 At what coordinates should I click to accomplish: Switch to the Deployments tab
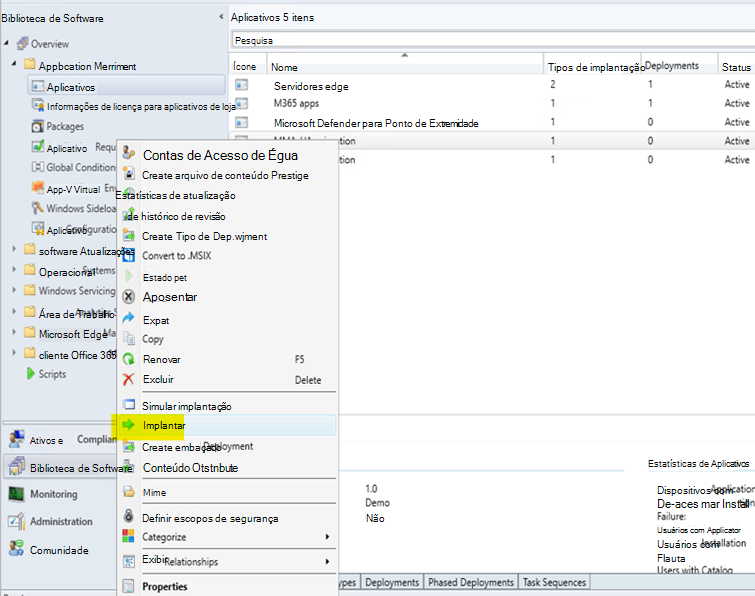(392, 583)
